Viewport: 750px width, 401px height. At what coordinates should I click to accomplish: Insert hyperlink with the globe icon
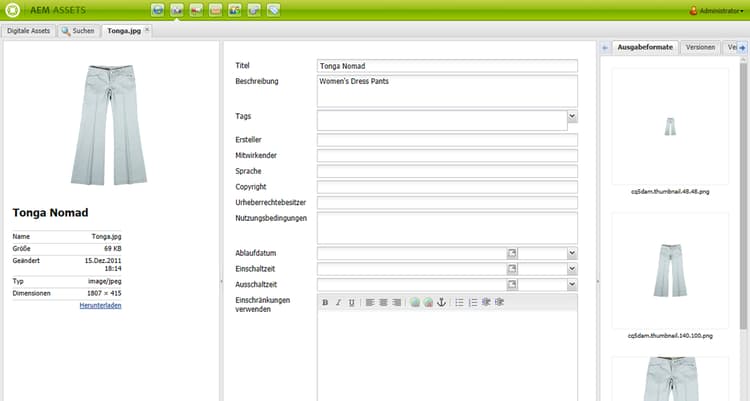(x=415, y=302)
